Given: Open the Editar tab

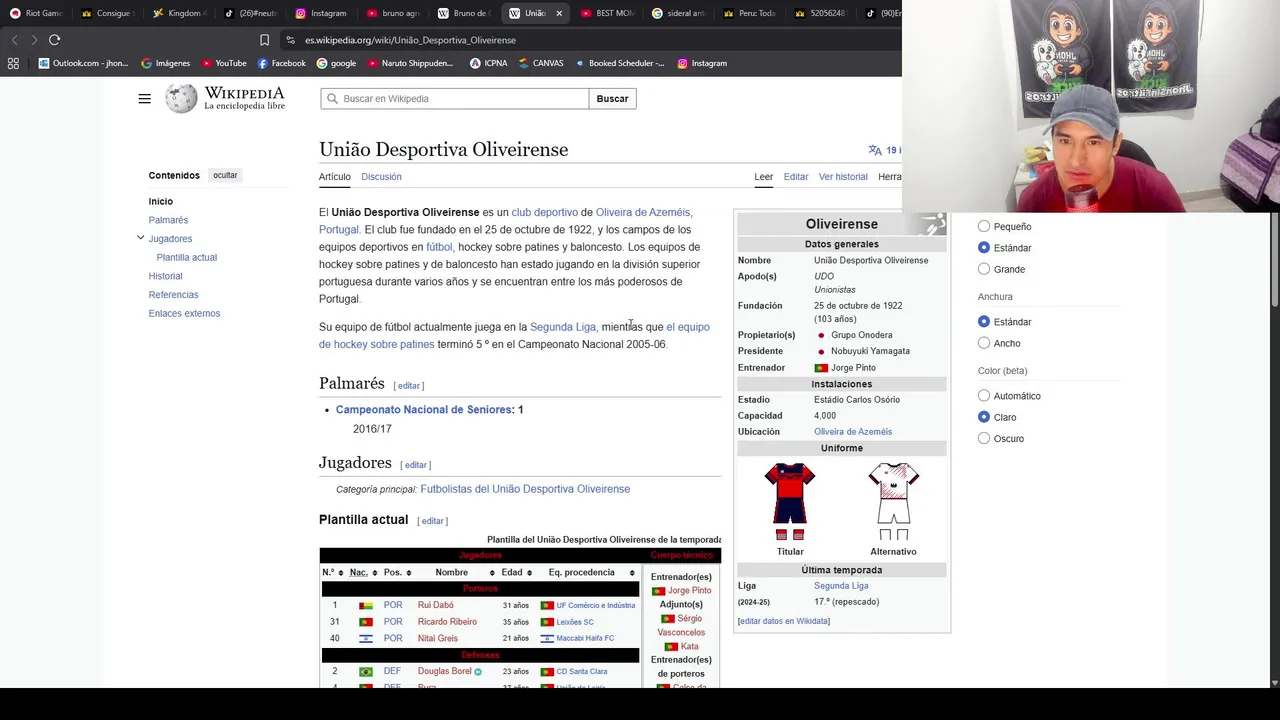Looking at the screenshot, I should pyautogui.click(x=796, y=177).
